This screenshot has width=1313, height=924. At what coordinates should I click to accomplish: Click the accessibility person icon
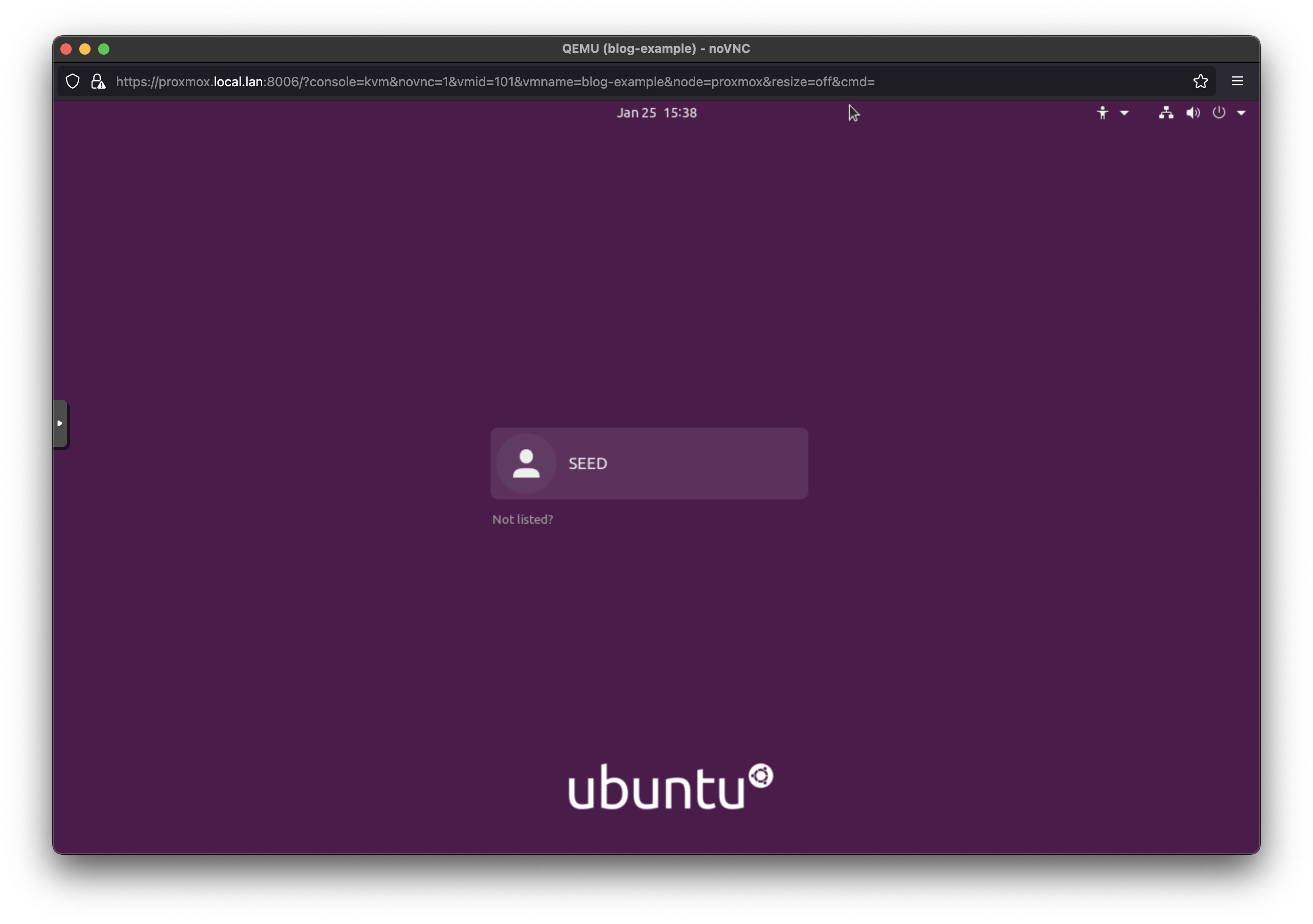click(x=1102, y=113)
